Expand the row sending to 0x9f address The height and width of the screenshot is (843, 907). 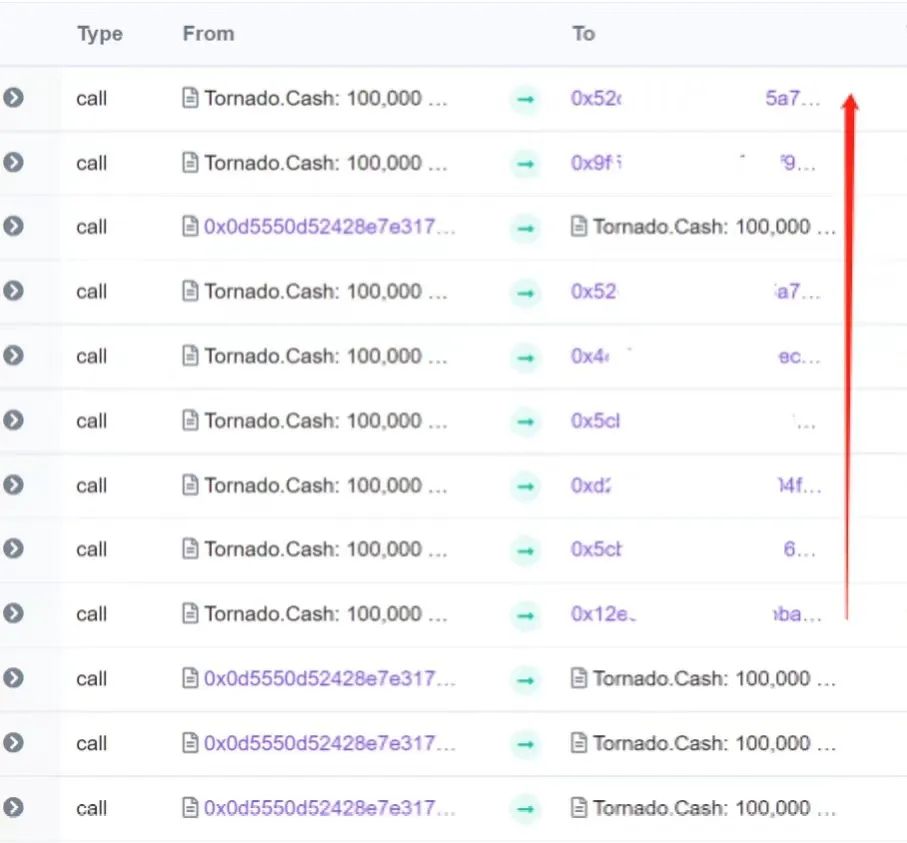click(x=13, y=162)
